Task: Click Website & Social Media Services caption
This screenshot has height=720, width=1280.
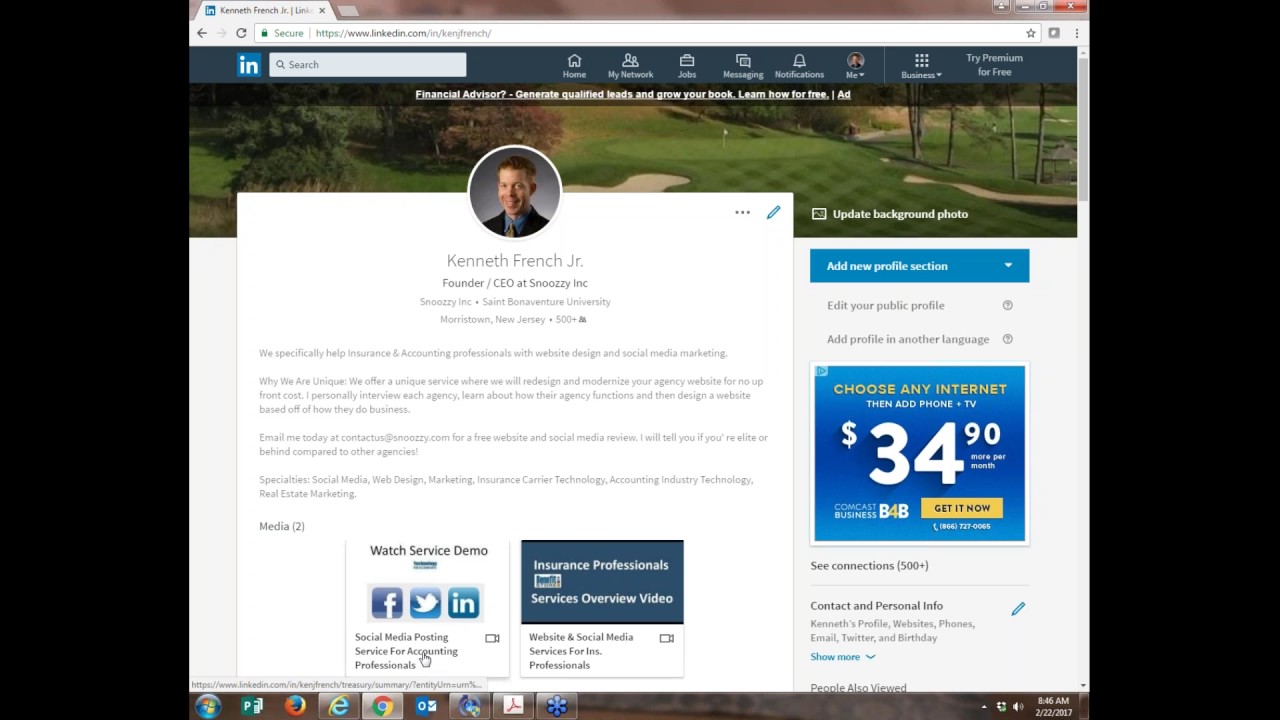Action: [x=581, y=651]
